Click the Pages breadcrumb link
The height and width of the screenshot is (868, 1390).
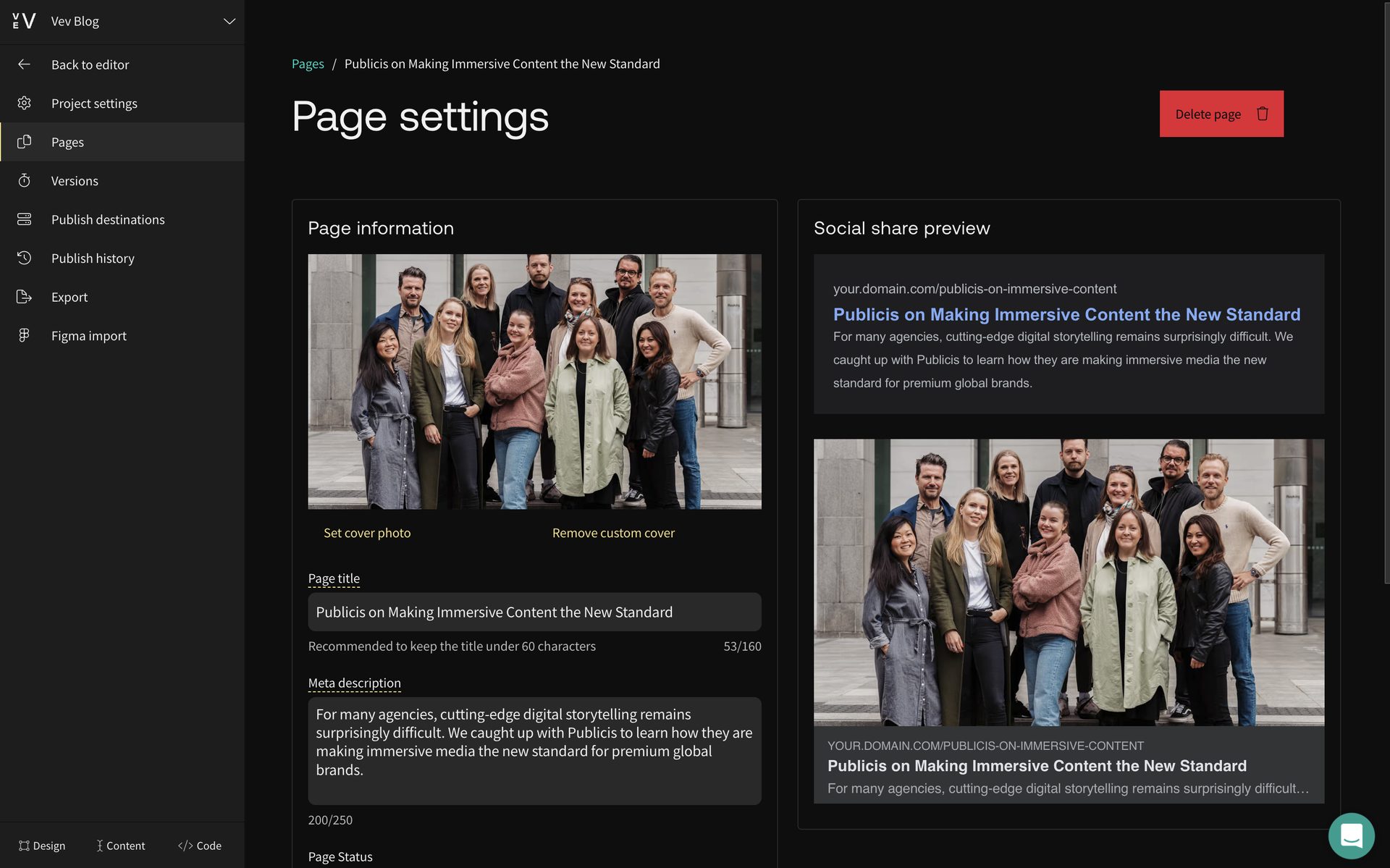[308, 64]
